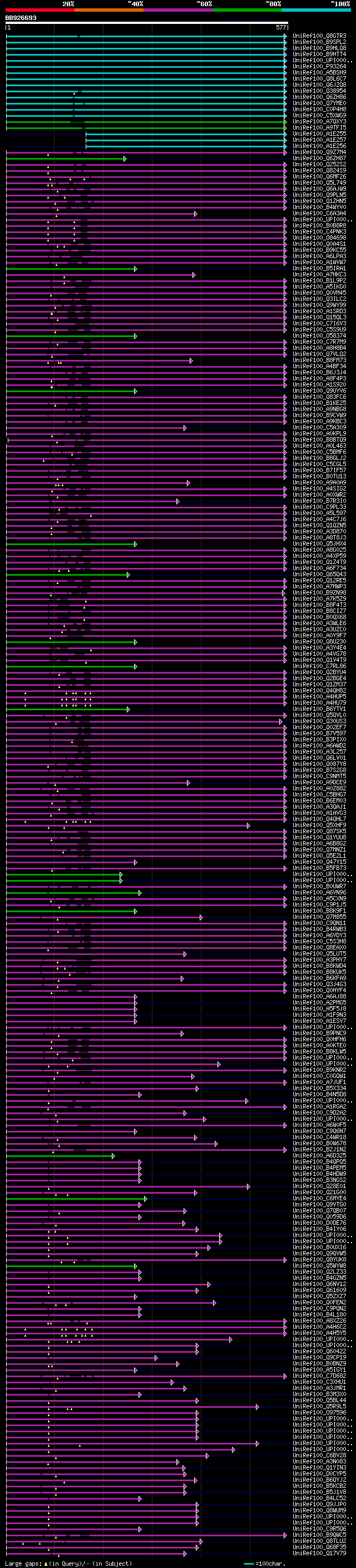Select hit UniRef100_B9ZN98
This screenshot has width=356, height=1568.
(x=319, y=593)
